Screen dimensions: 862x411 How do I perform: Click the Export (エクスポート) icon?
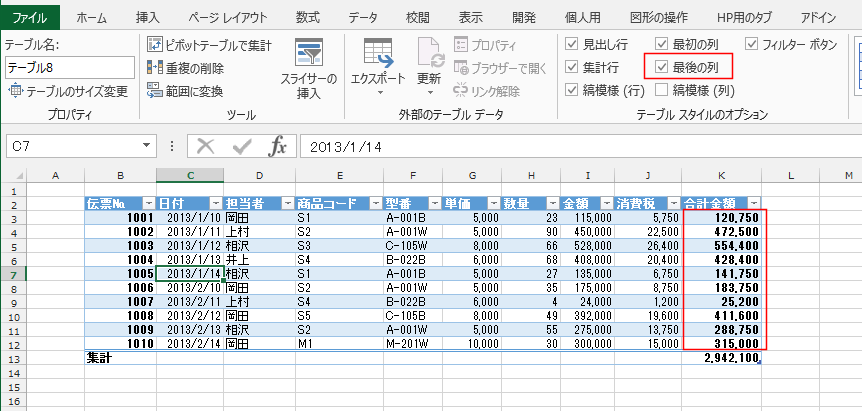377,53
